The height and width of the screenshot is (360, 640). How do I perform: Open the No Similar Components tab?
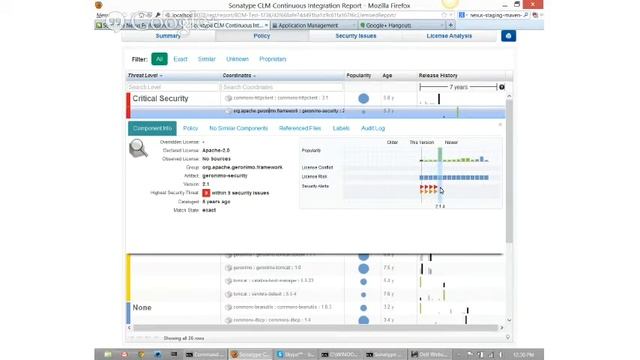pyautogui.click(x=238, y=128)
